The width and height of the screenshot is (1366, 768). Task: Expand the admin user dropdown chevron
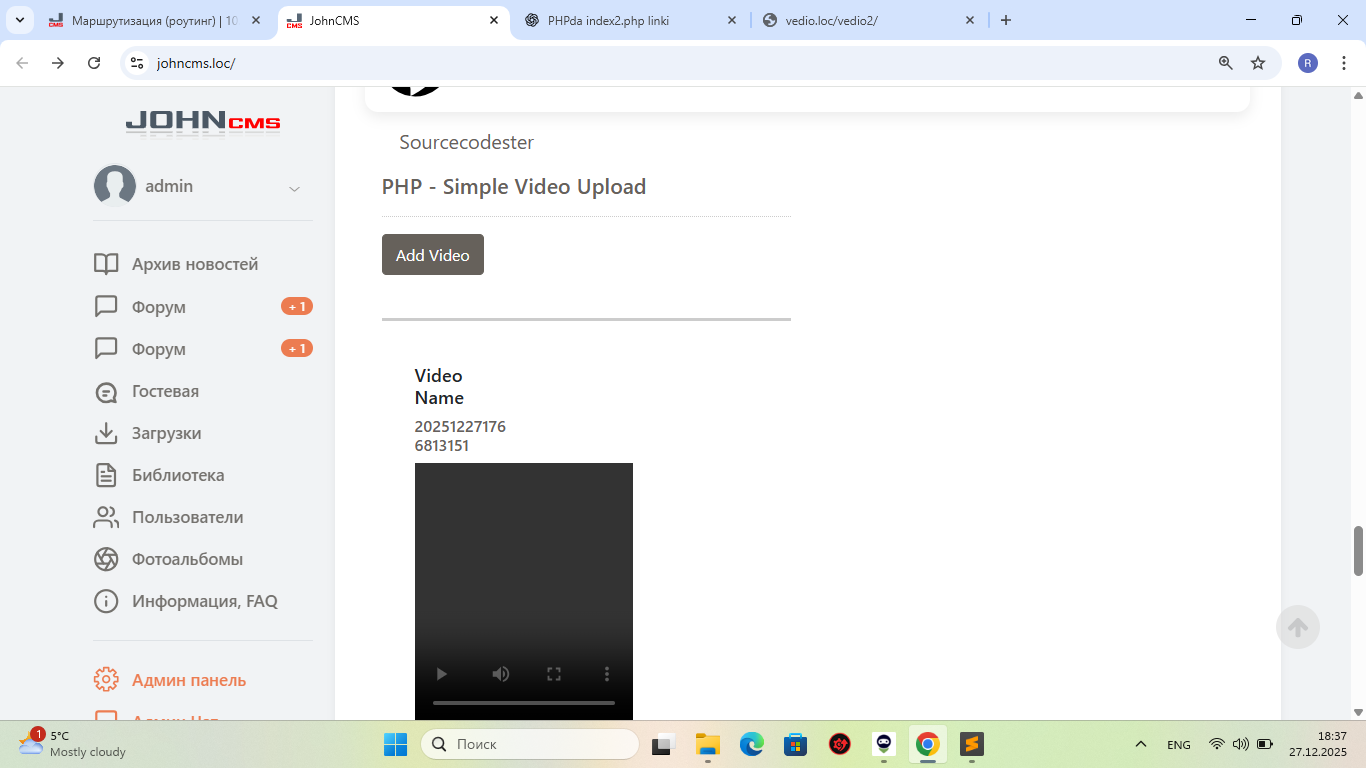pos(295,188)
